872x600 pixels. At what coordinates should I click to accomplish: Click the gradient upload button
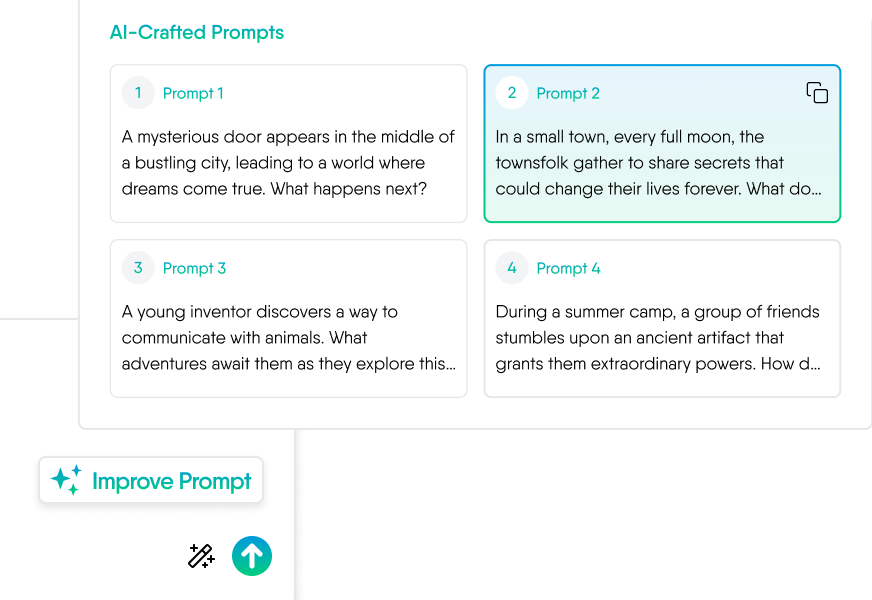pos(251,556)
